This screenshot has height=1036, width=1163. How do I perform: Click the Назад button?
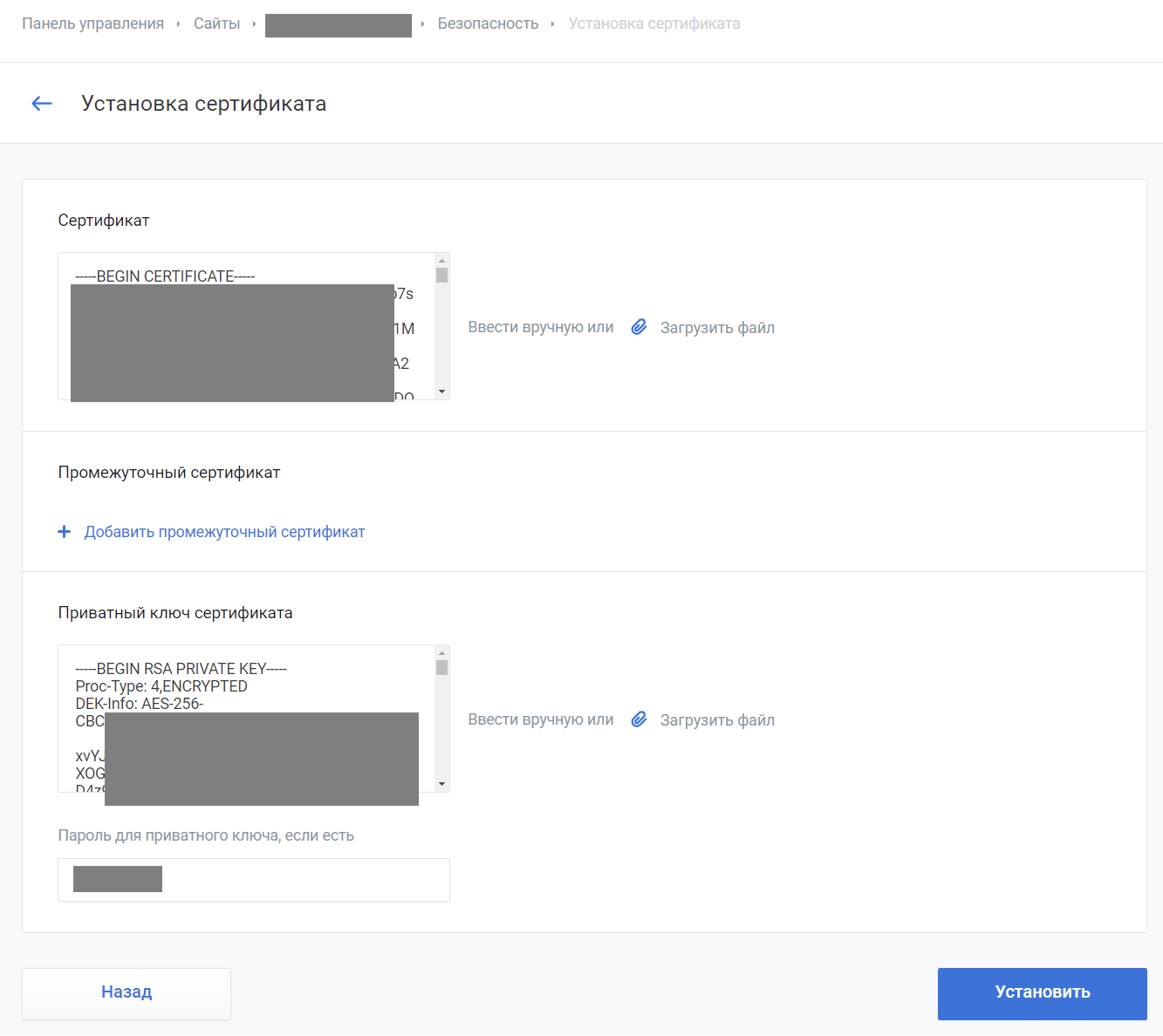click(127, 993)
